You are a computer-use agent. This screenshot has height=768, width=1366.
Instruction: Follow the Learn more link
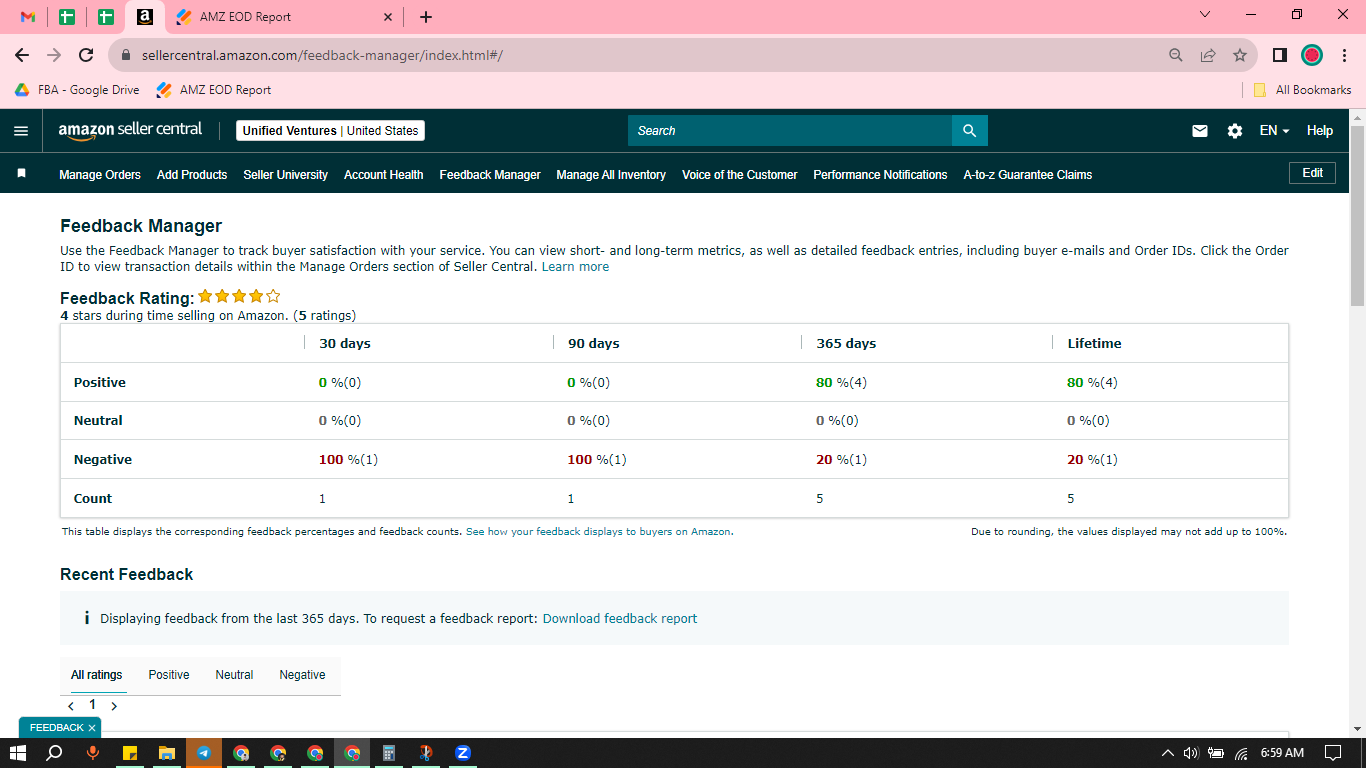coord(575,267)
